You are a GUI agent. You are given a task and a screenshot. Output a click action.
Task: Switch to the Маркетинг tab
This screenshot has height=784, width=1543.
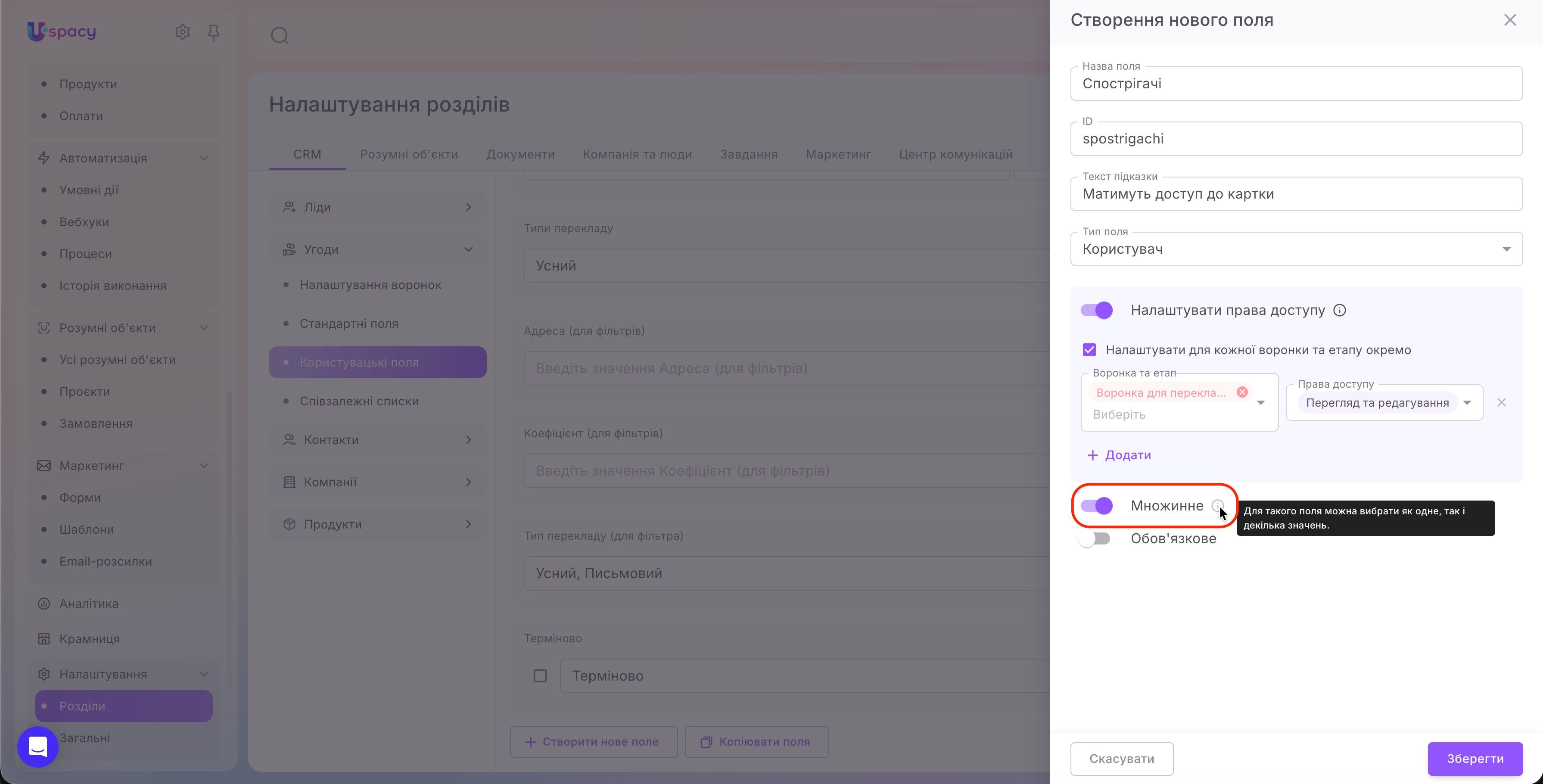click(838, 155)
